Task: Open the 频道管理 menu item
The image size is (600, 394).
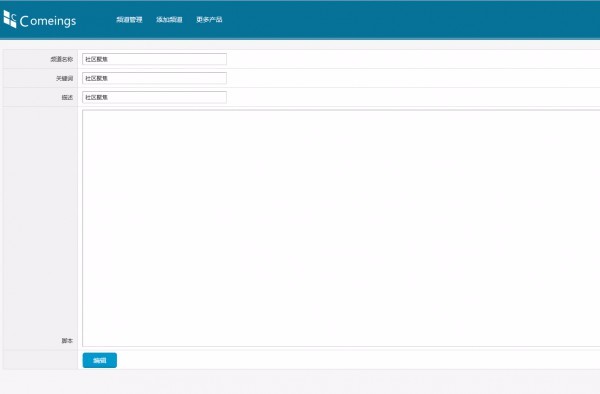Action: (x=129, y=20)
